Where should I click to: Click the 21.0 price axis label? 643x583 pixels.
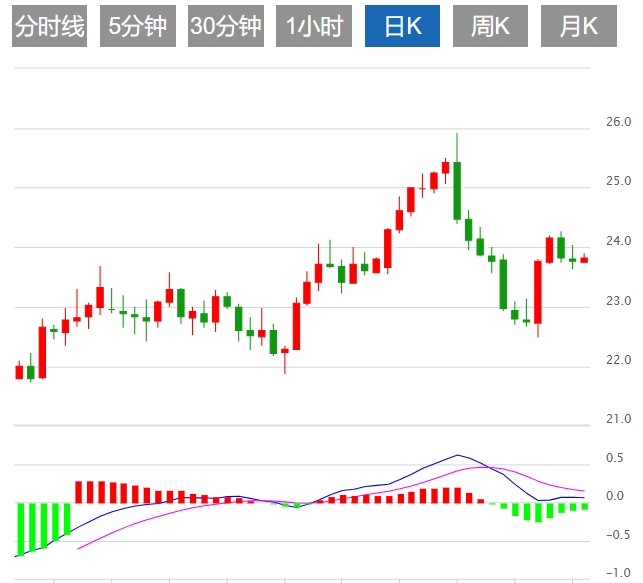618,419
